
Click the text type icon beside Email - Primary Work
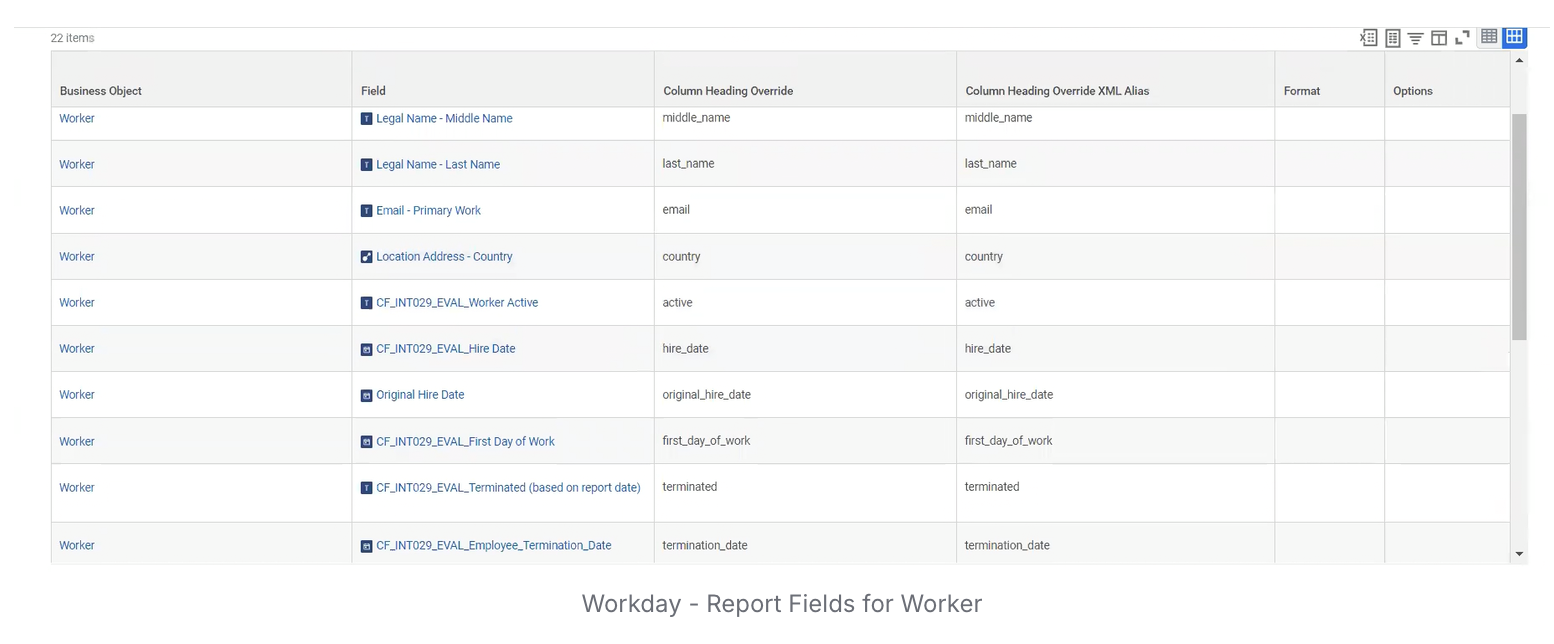point(366,211)
